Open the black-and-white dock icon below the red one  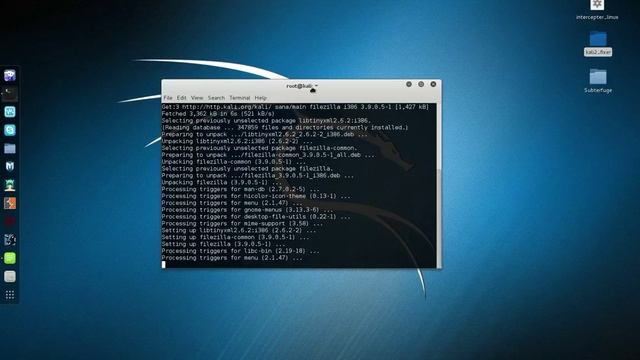pos(10,240)
